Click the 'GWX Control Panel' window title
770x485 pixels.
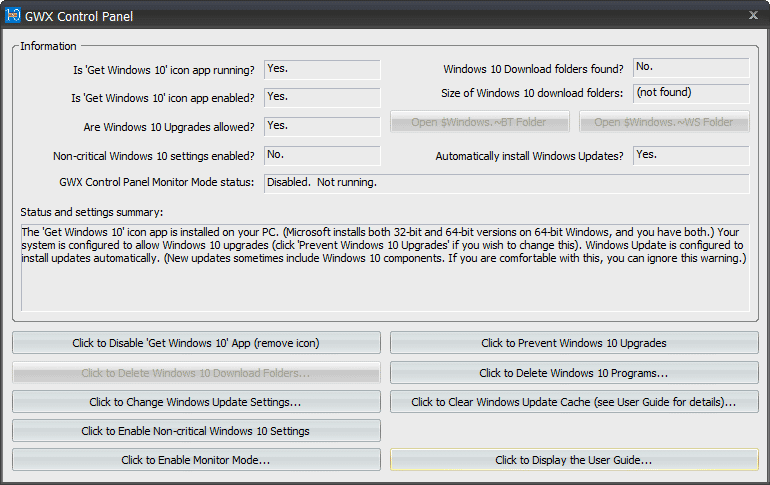click(x=79, y=16)
